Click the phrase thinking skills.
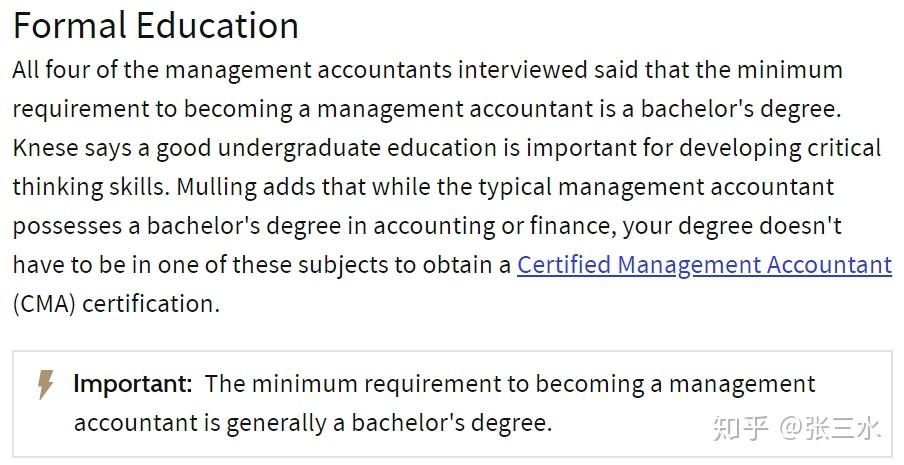The width and height of the screenshot is (904, 465). point(91,187)
